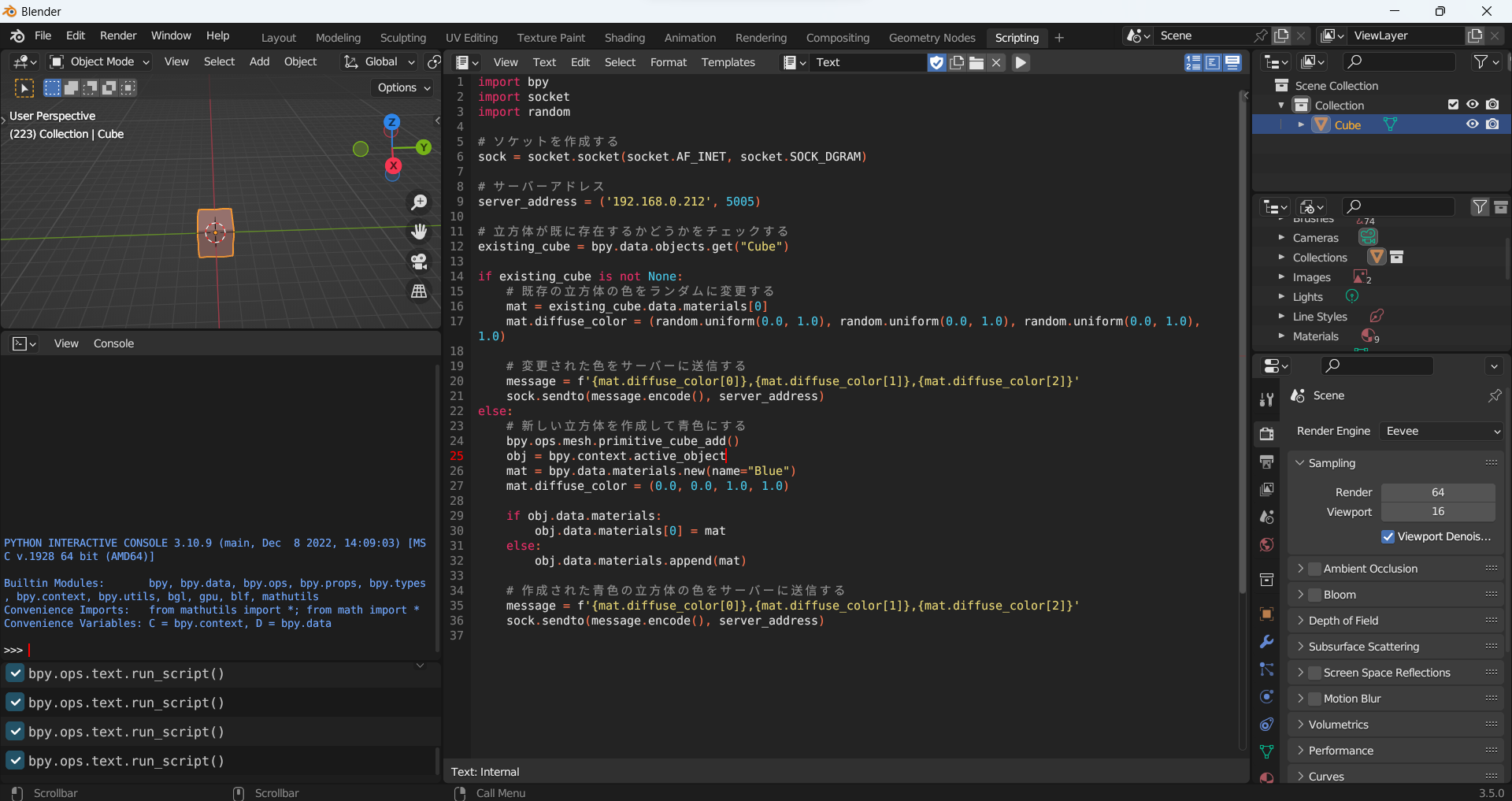Select the Modifier Properties wrench tab
Screen dimensions: 1512x801
(1266, 642)
